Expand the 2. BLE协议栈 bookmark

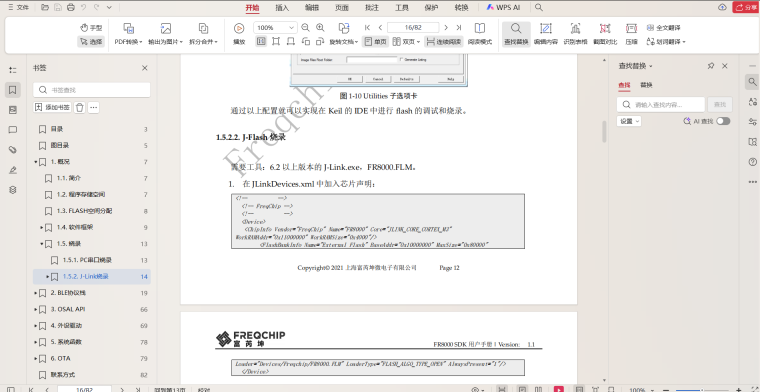point(35,293)
